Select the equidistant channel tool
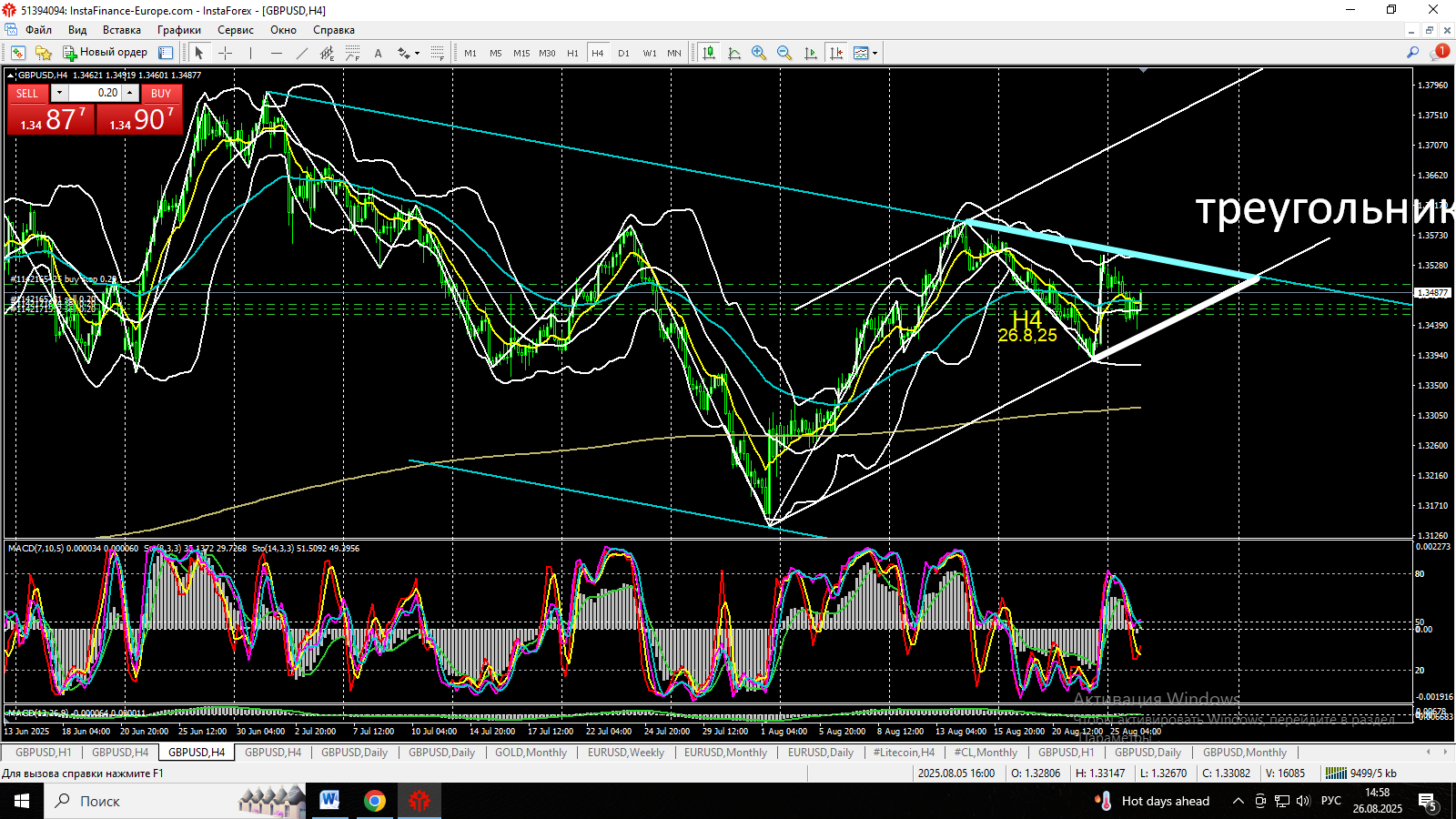The image size is (1456, 819). (327, 53)
